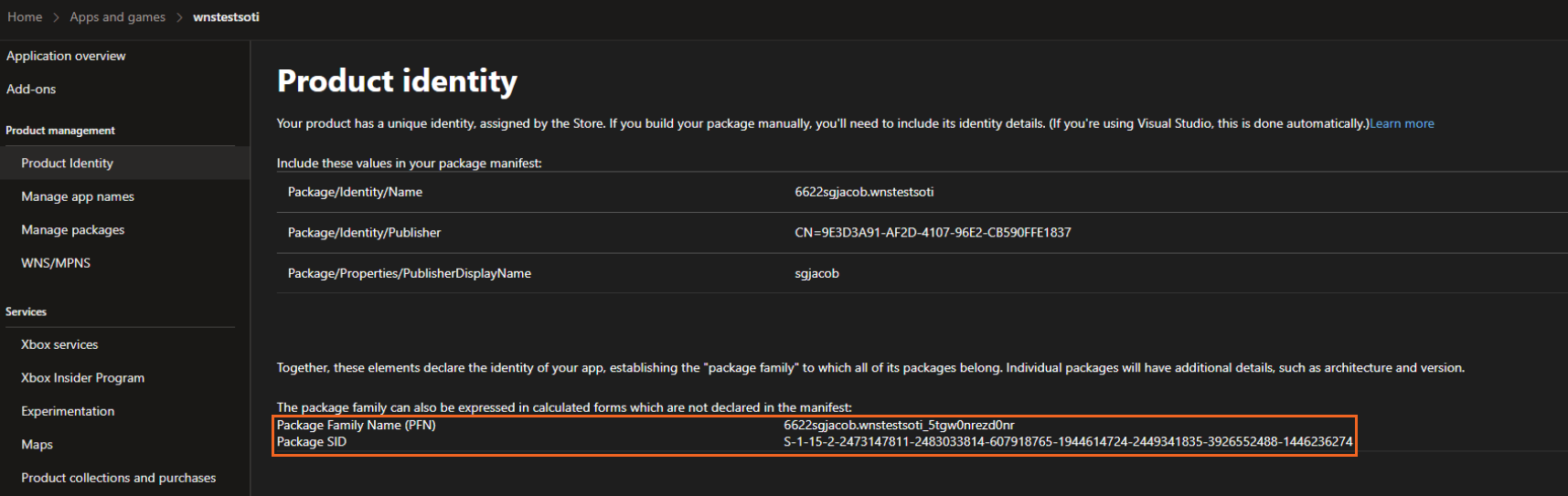Select Xbox Insider Program
This screenshot has width=1568, height=496.
pyautogui.click(x=83, y=378)
